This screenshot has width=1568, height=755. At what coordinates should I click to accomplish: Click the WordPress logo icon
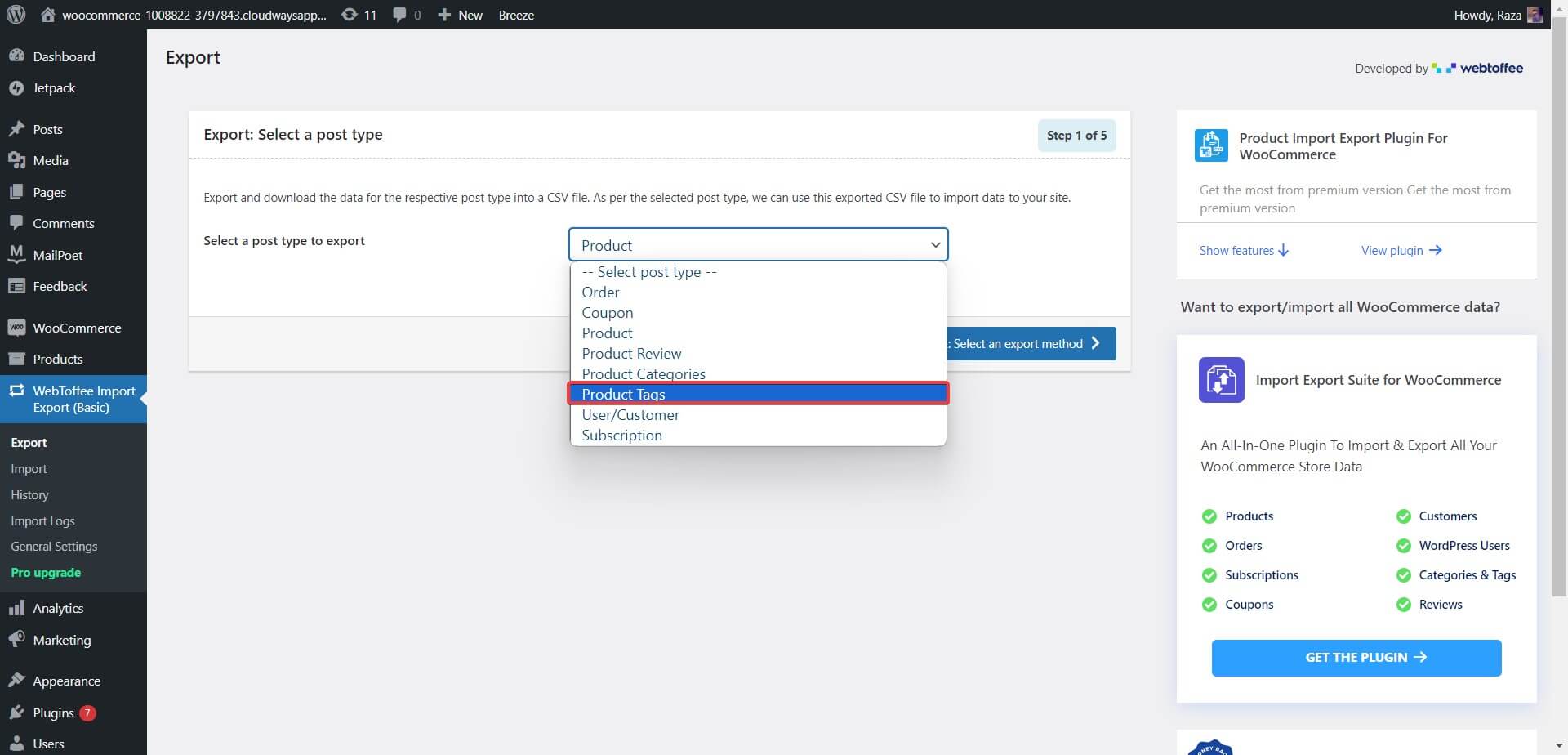pyautogui.click(x=16, y=15)
